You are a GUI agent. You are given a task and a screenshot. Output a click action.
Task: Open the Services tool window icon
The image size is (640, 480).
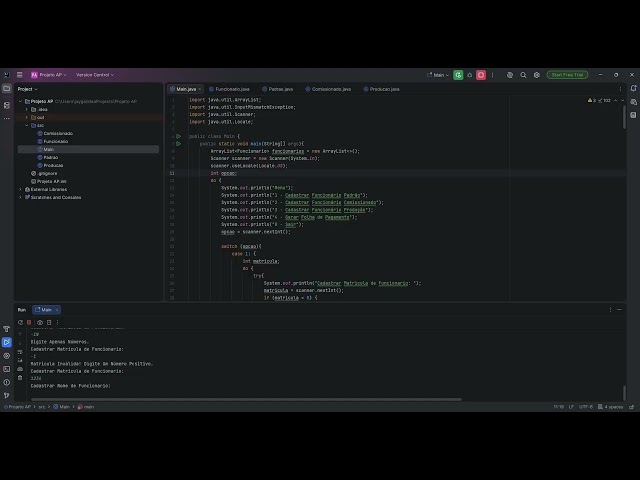(7, 356)
